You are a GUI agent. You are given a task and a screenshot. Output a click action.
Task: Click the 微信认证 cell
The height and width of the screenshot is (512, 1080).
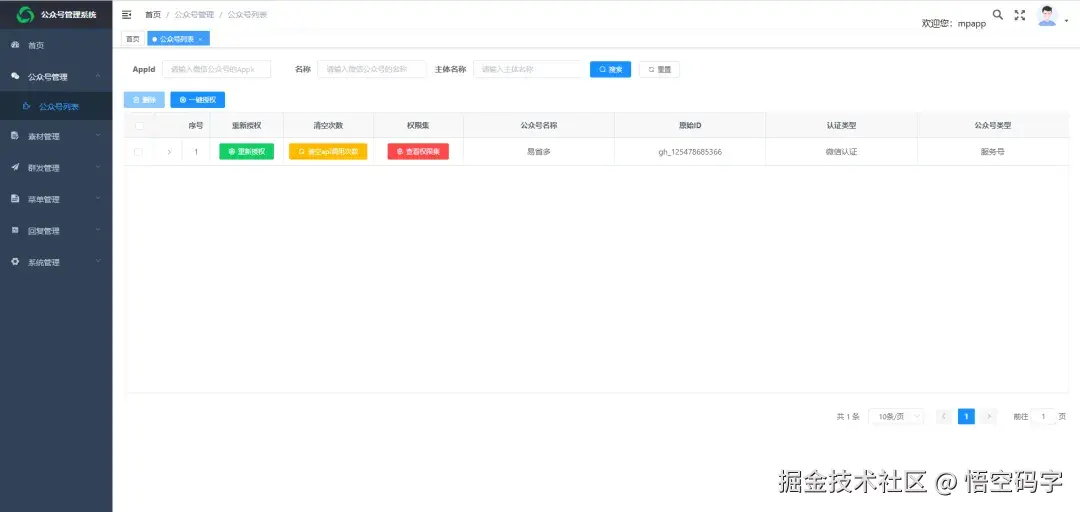coord(842,152)
